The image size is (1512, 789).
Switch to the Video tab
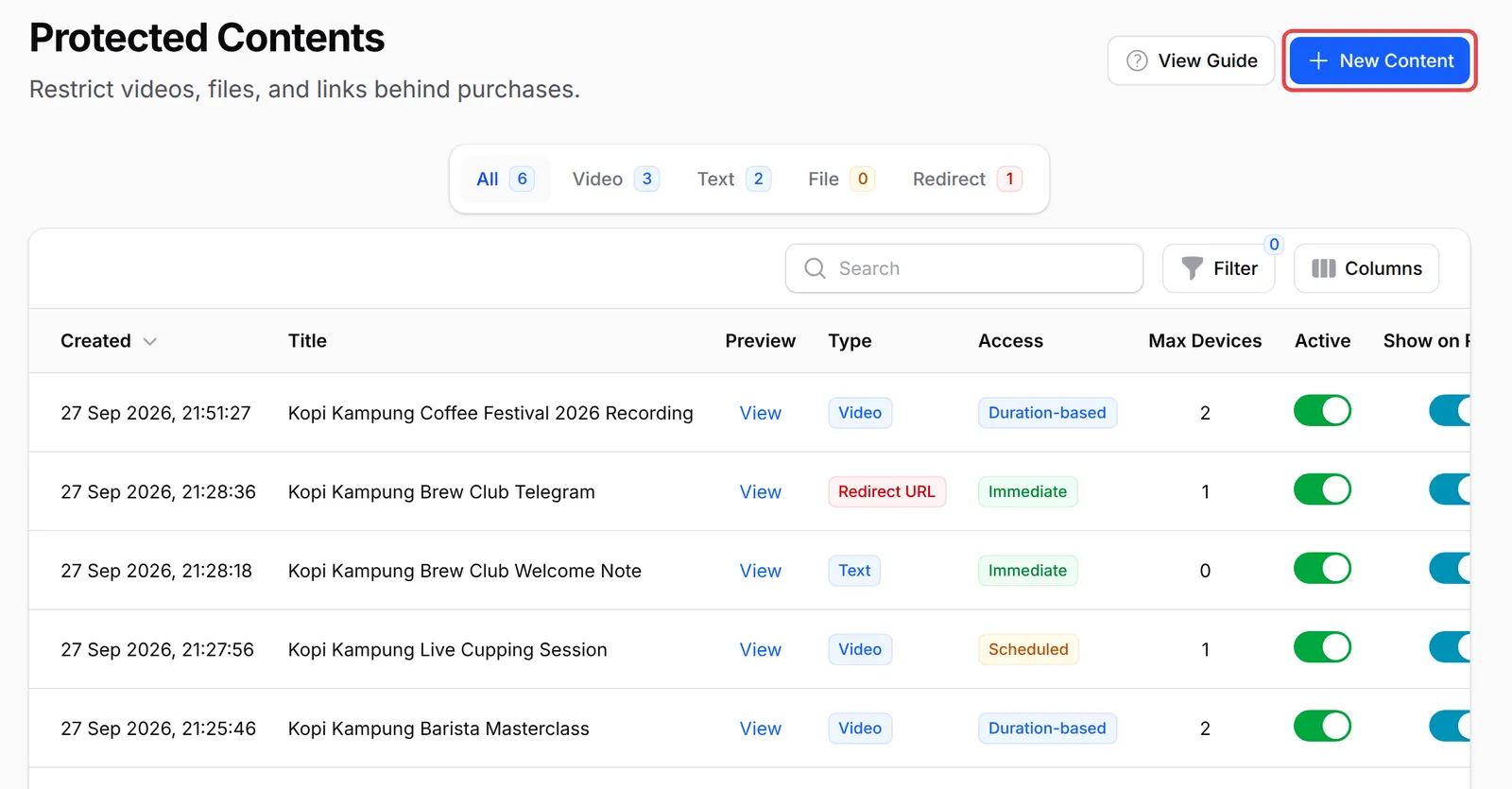[615, 179]
